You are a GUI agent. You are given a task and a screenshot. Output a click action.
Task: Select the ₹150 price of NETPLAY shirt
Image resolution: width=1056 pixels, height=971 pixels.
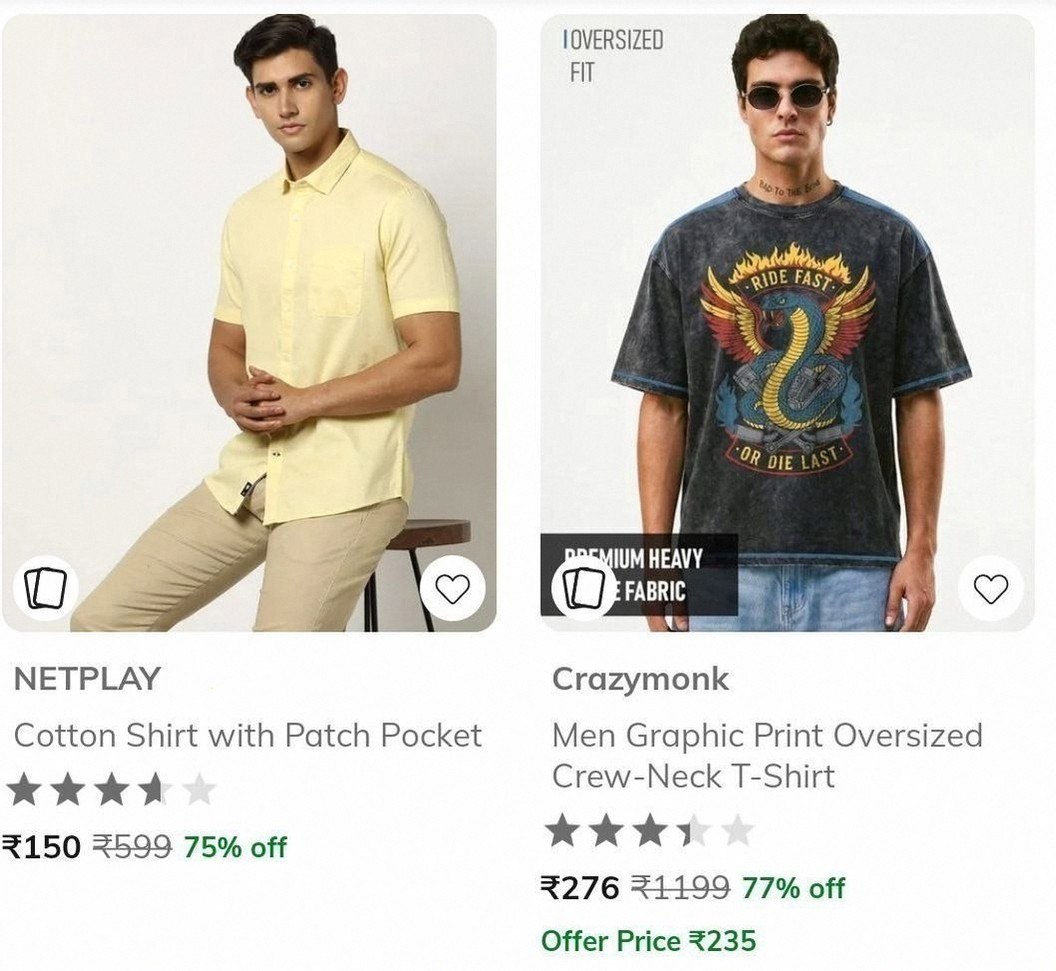tap(41, 847)
